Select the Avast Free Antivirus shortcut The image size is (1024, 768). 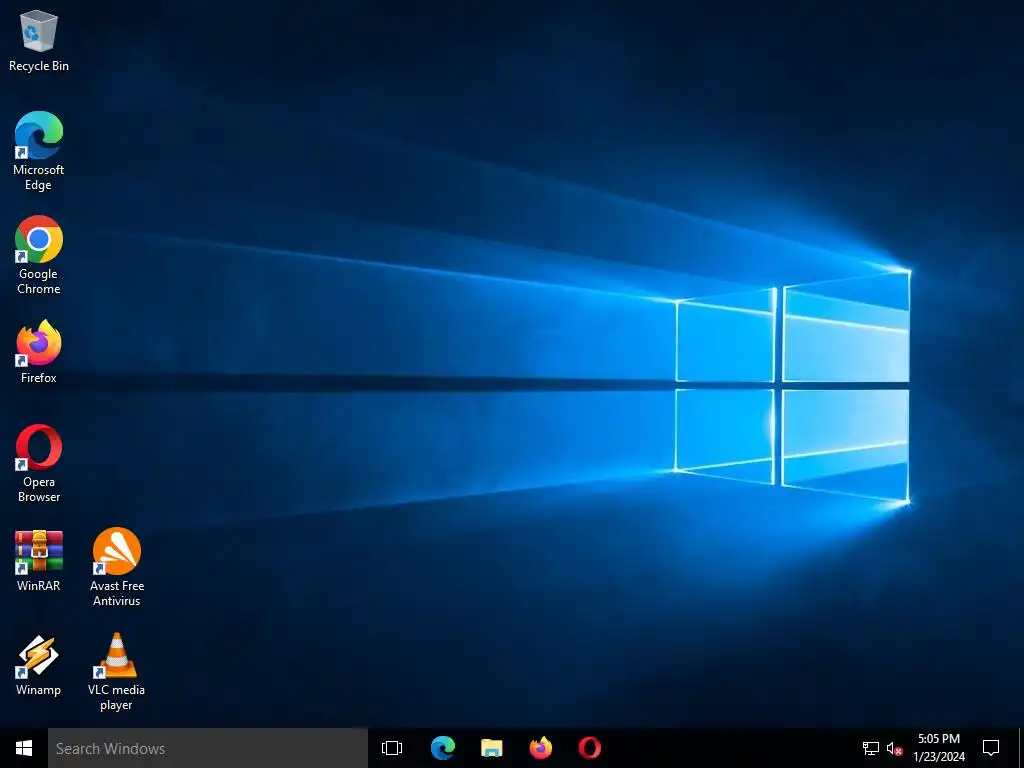117,567
